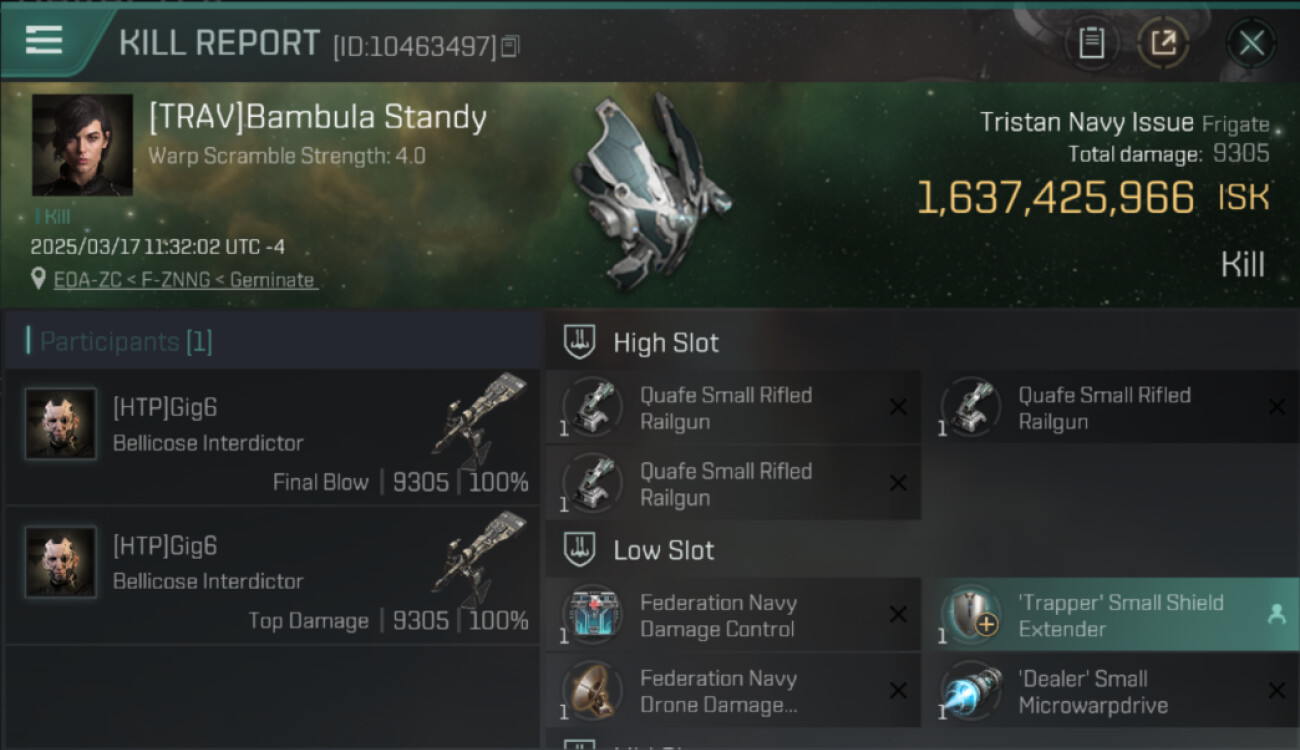Click the Low Slot section header

(x=664, y=550)
